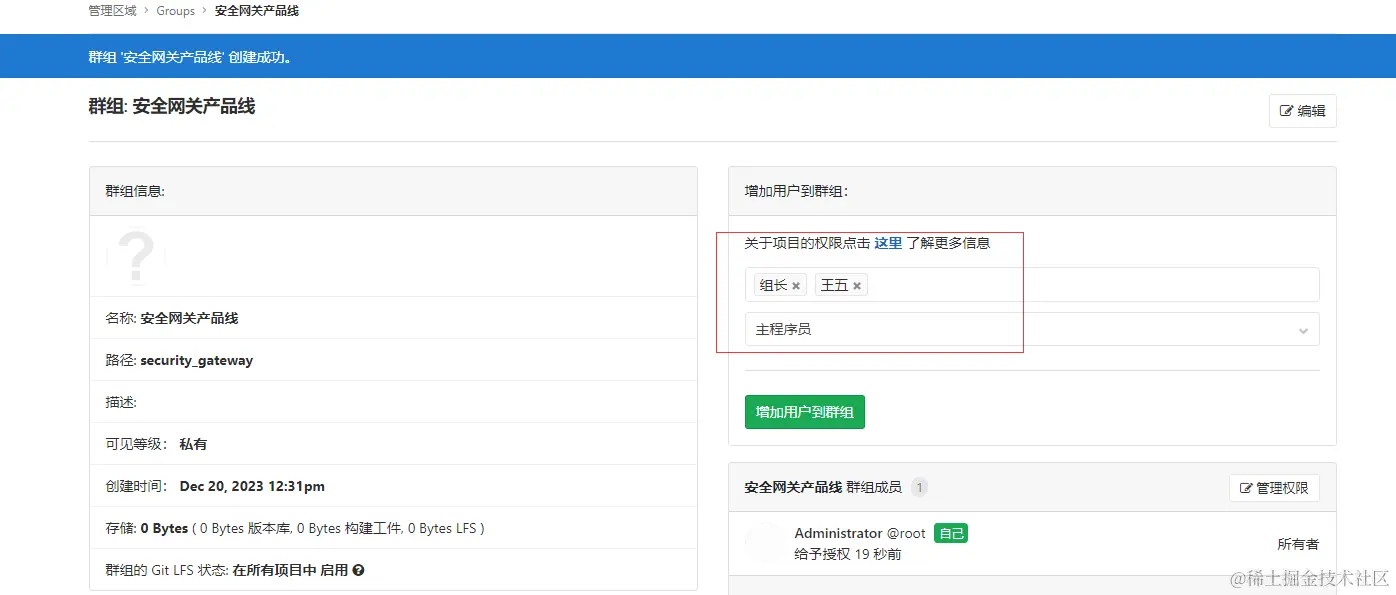Click the 自己 badge beside Administrator
Screen dimensions: 1396x595
click(951, 534)
